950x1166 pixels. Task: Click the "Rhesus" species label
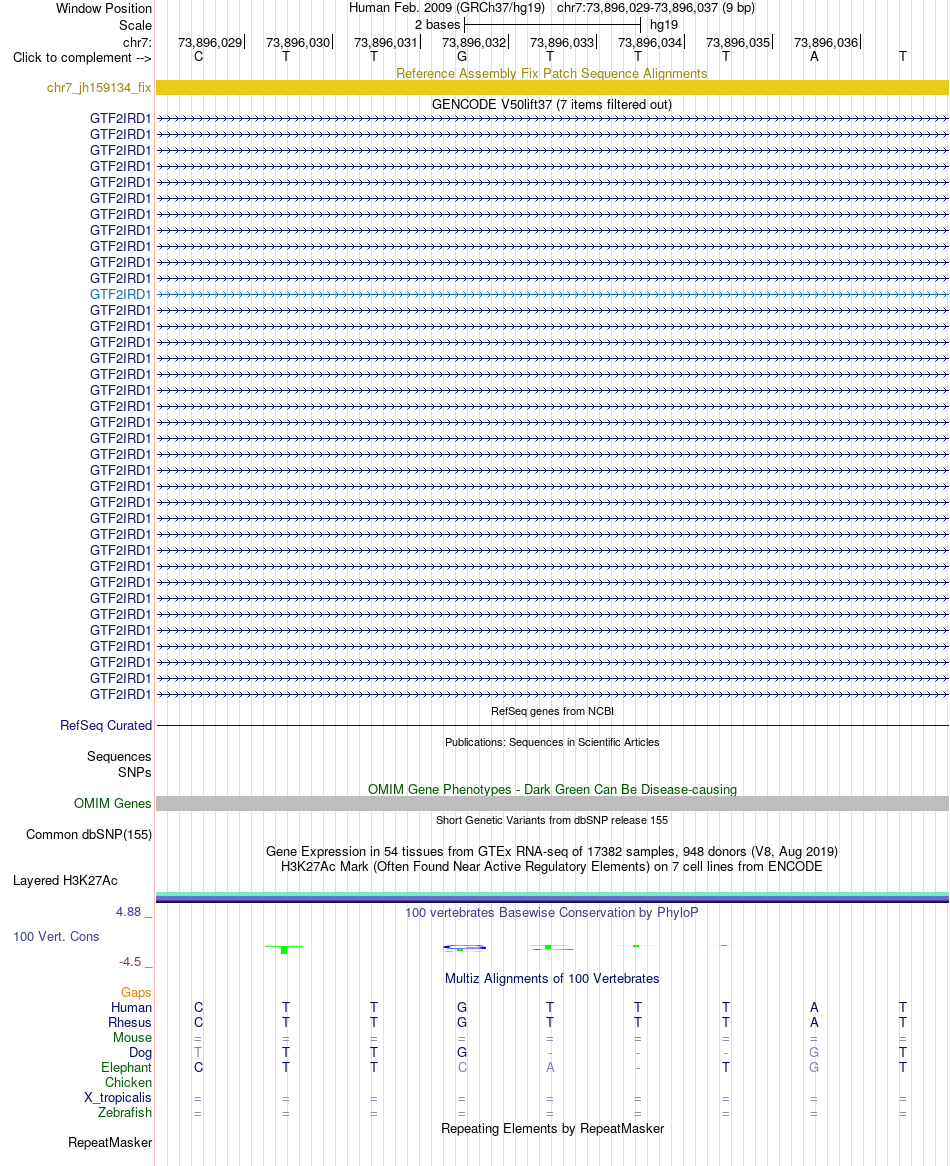pos(130,1022)
